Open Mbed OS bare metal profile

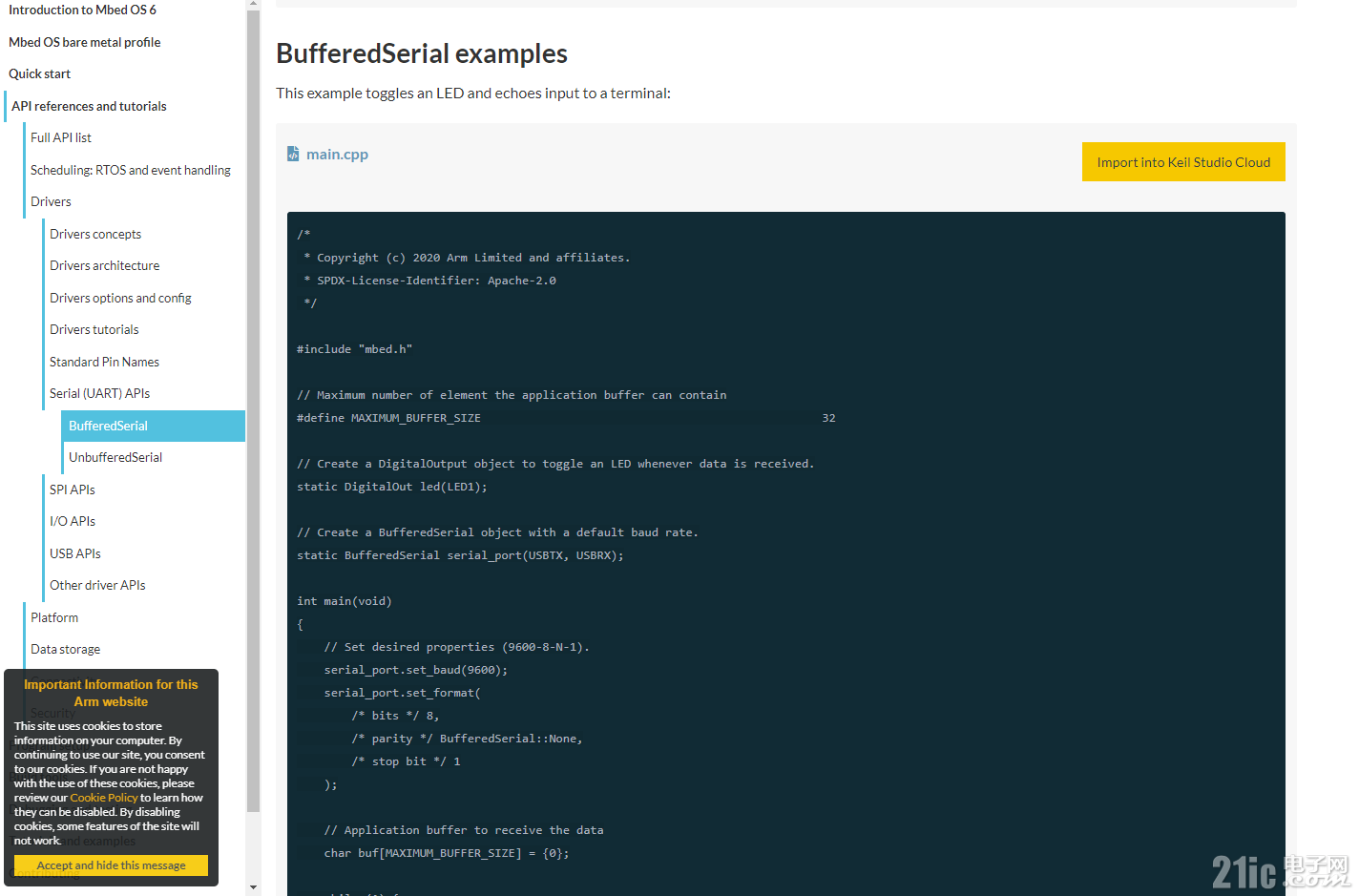coord(84,42)
